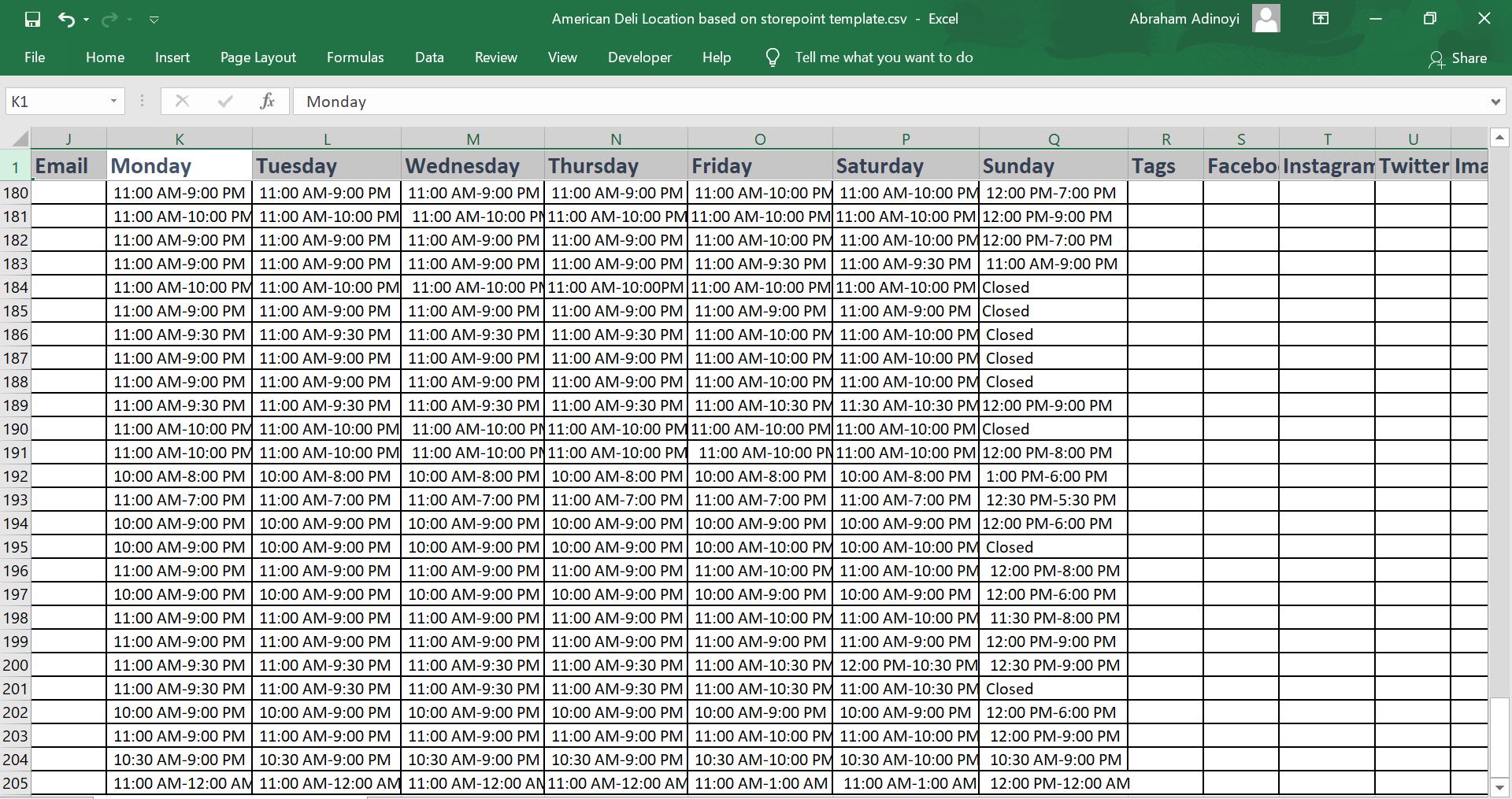
Task: Open Customize Quick Access Toolbar dropdown
Action: coord(154,20)
